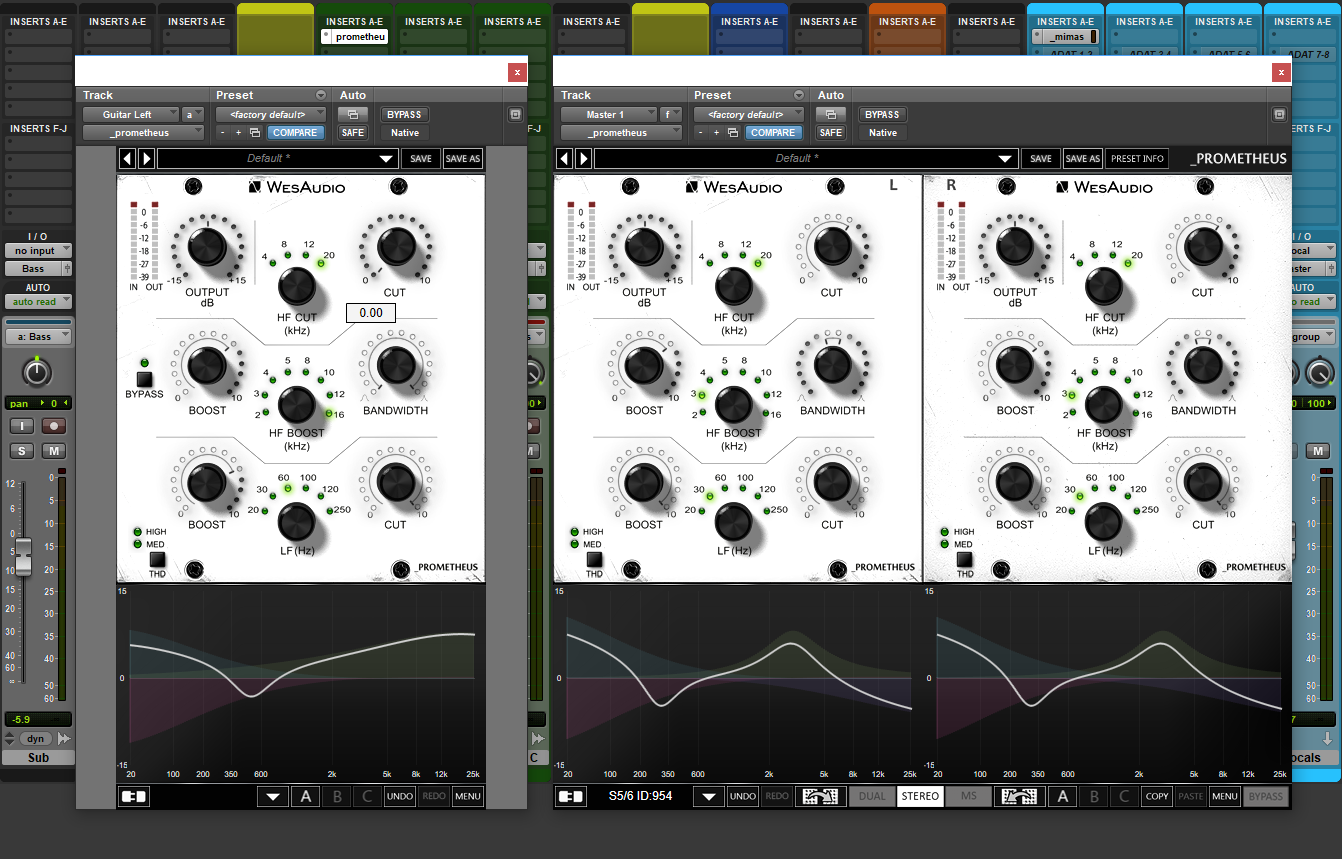Click BYPASS in Master 1 plugin header
1342x859 pixels.
tap(883, 114)
